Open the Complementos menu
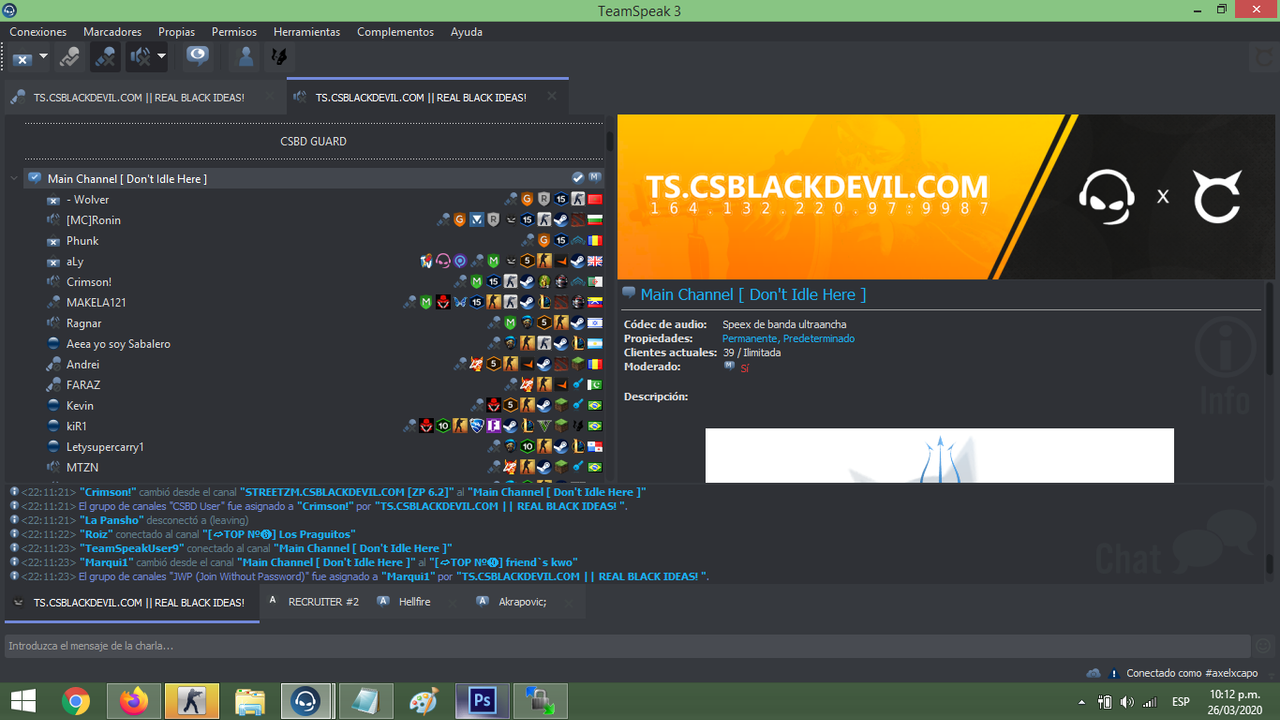The image size is (1280, 720). tap(395, 32)
